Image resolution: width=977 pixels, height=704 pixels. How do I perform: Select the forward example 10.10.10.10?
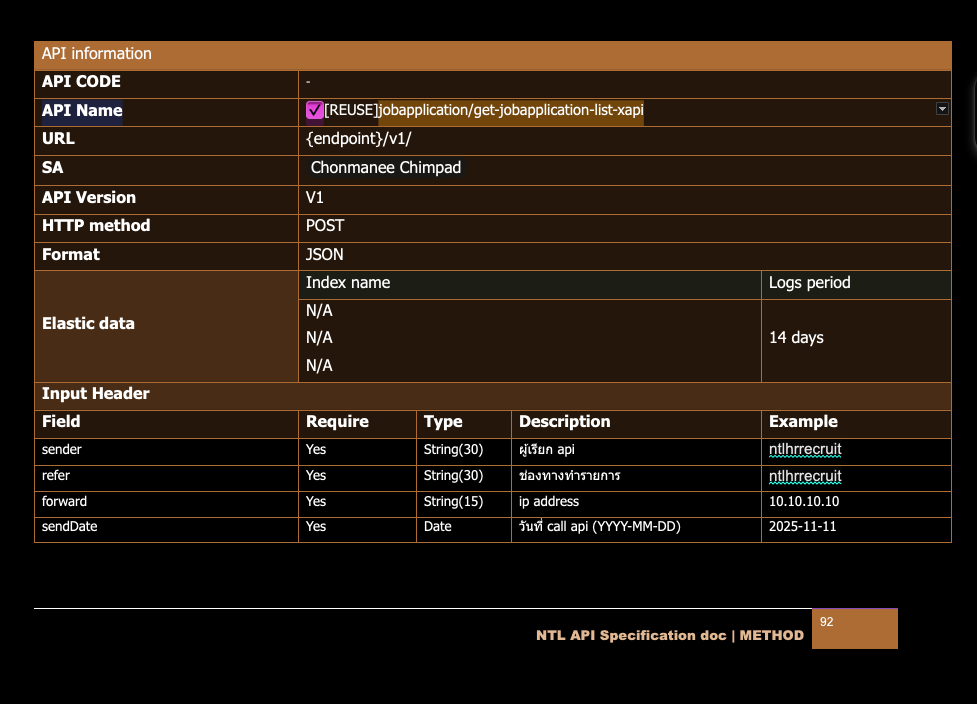click(804, 502)
